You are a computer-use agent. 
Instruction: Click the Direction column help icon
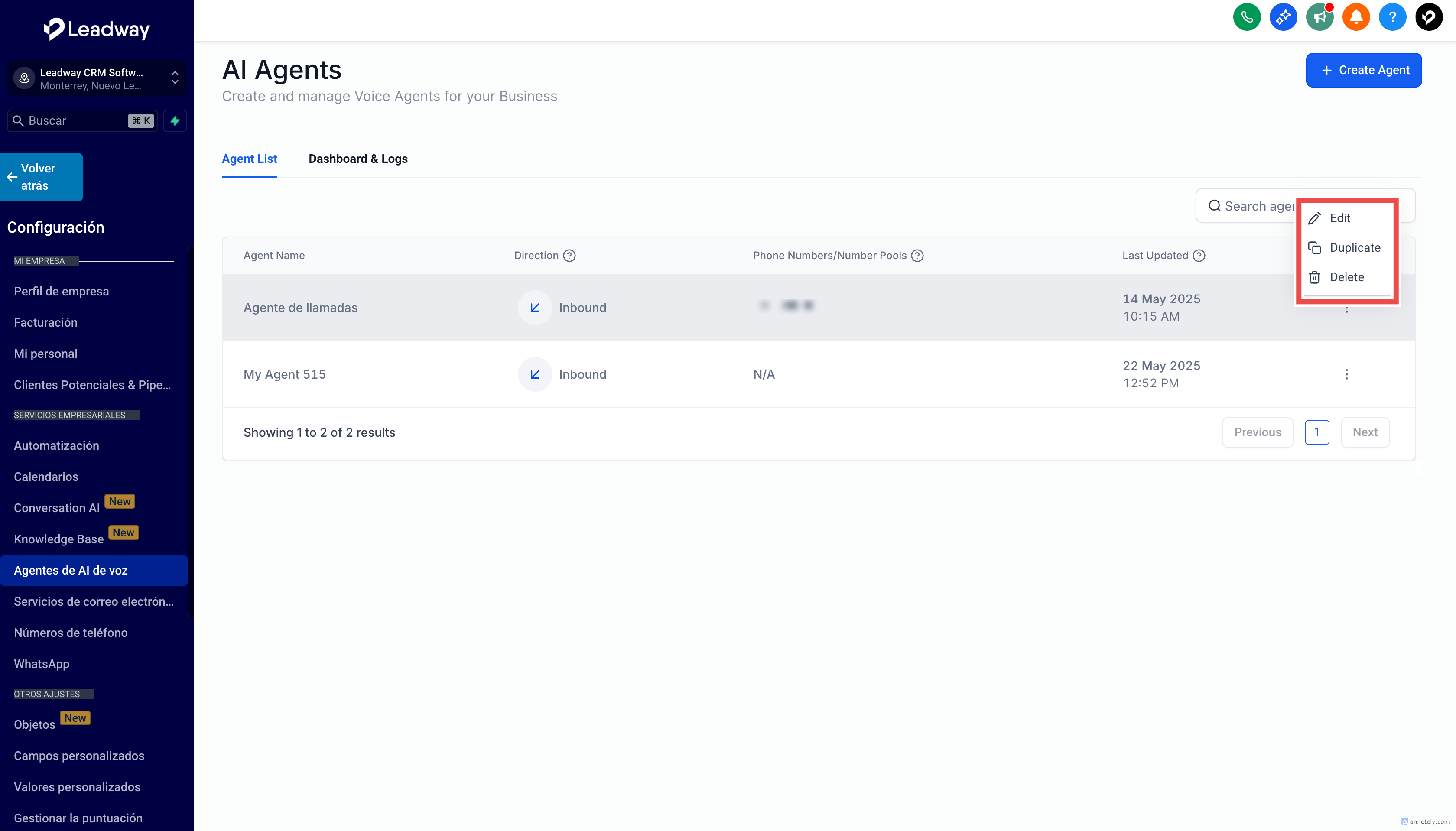pyautogui.click(x=569, y=256)
